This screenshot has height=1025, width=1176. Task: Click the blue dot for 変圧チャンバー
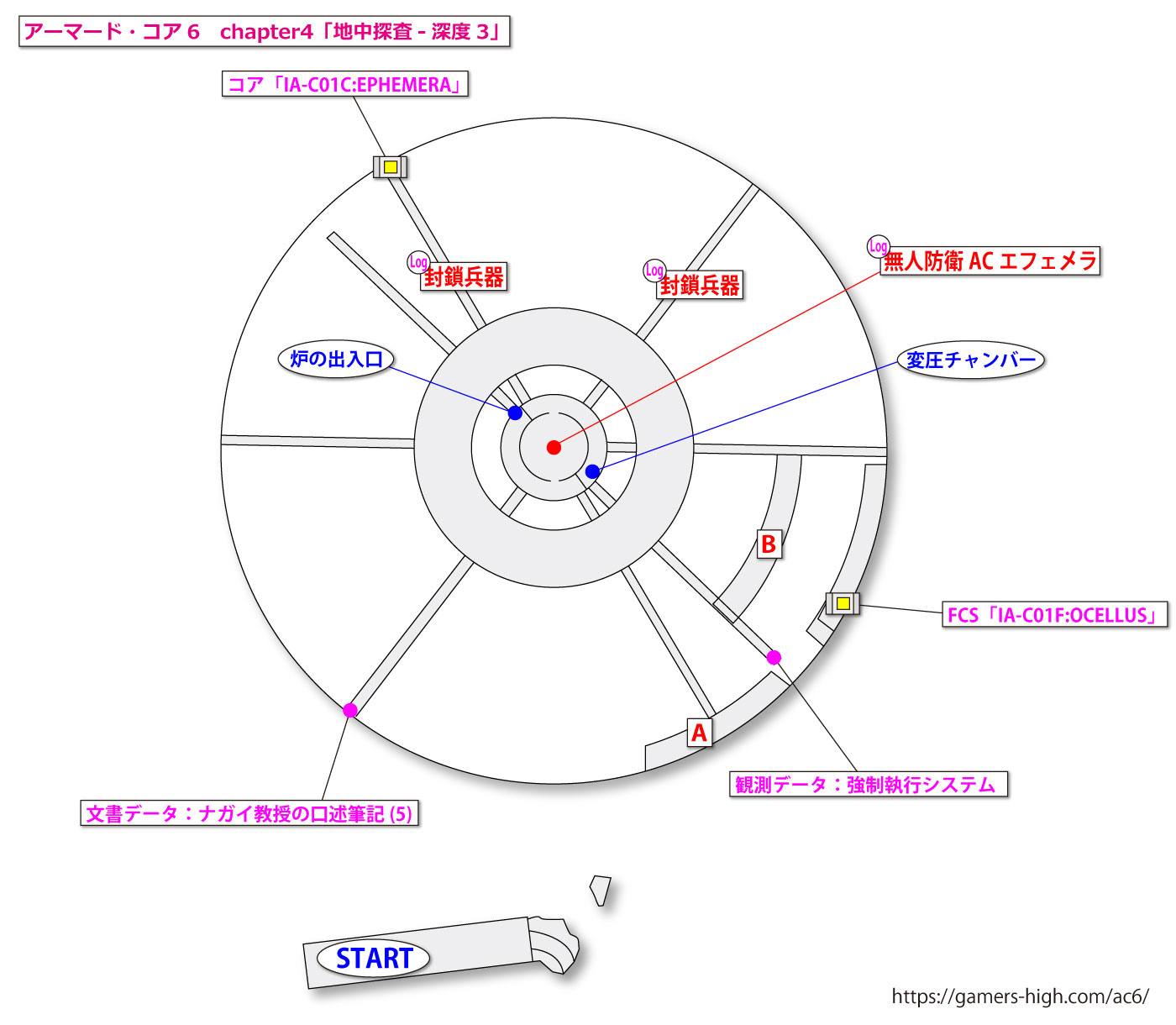(592, 471)
